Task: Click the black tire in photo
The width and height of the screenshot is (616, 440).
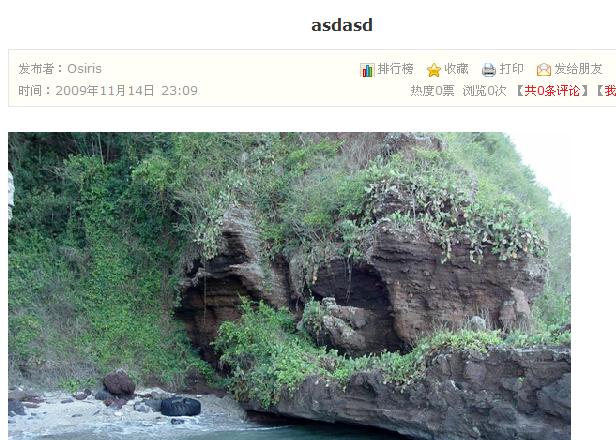Action: (x=180, y=406)
